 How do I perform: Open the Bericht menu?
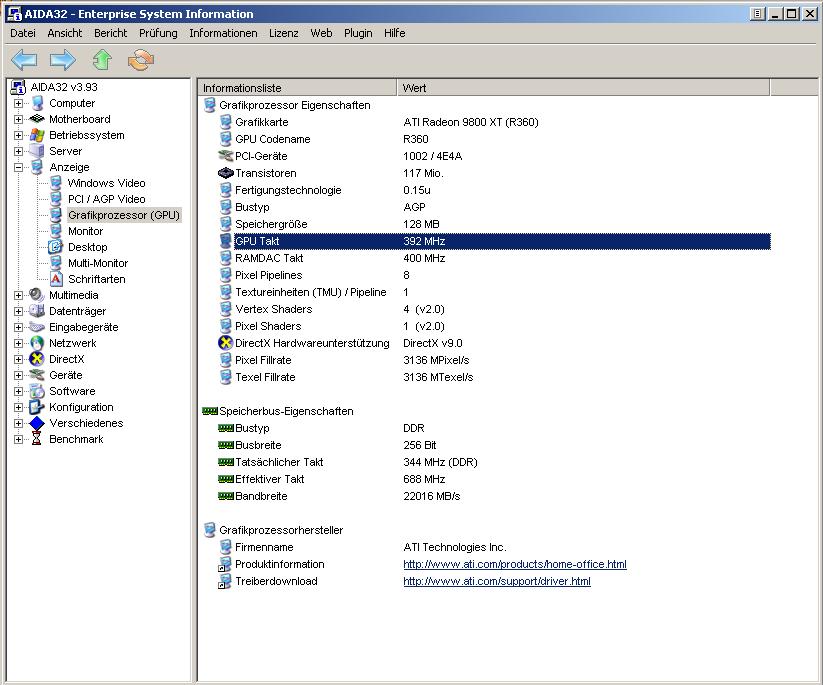[x=110, y=33]
